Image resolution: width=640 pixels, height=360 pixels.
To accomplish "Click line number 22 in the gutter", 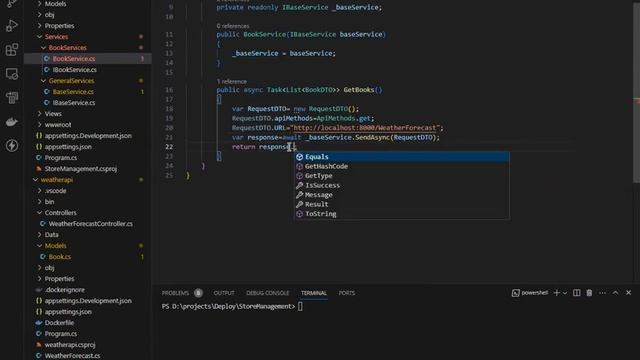I will [169, 147].
